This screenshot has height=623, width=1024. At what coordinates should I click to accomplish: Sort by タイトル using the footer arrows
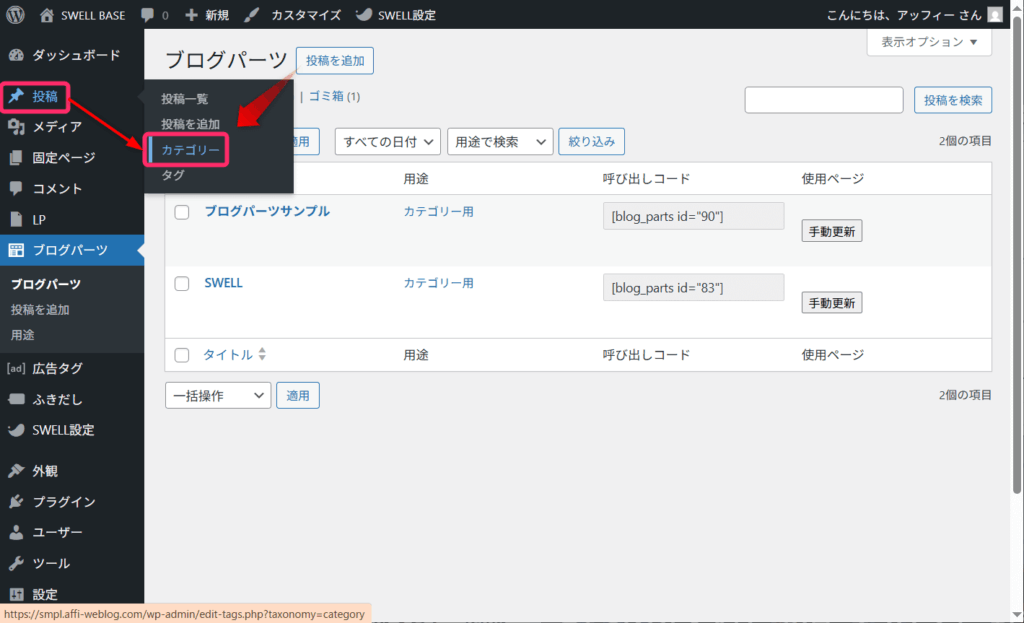pyautogui.click(x=262, y=354)
